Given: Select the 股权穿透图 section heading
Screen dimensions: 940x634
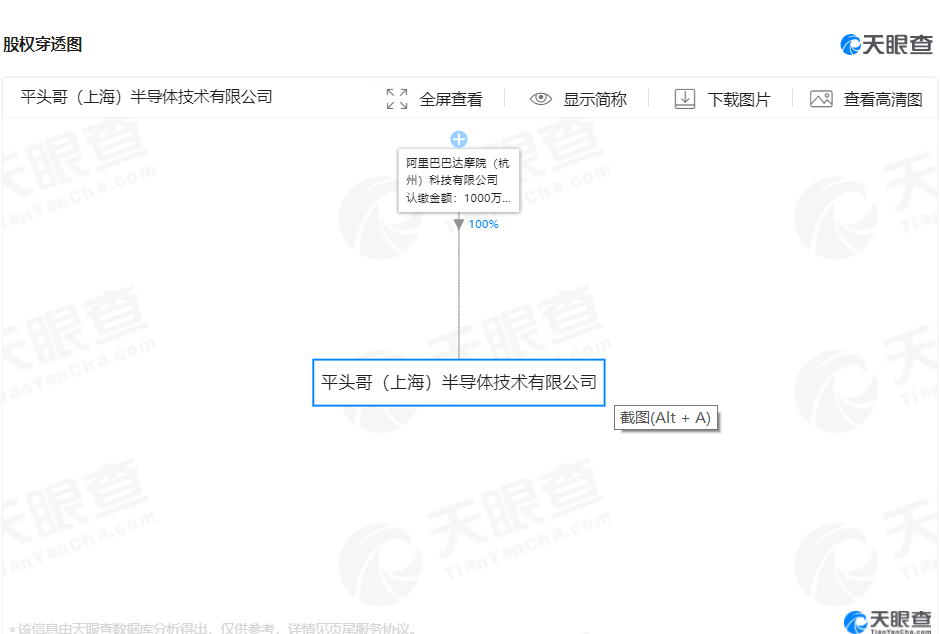Looking at the screenshot, I should click(x=43, y=44).
